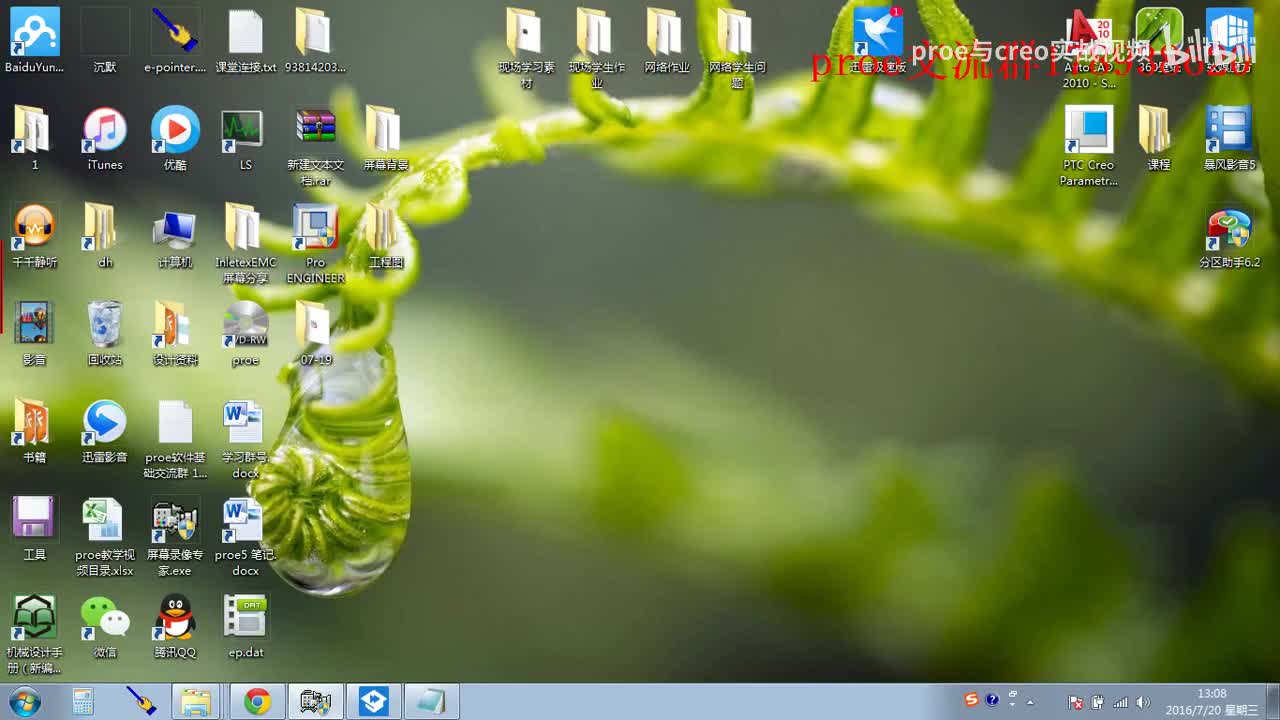Select the 回收站 recycle bin
Screen dimensions: 1280x720
pos(105,333)
